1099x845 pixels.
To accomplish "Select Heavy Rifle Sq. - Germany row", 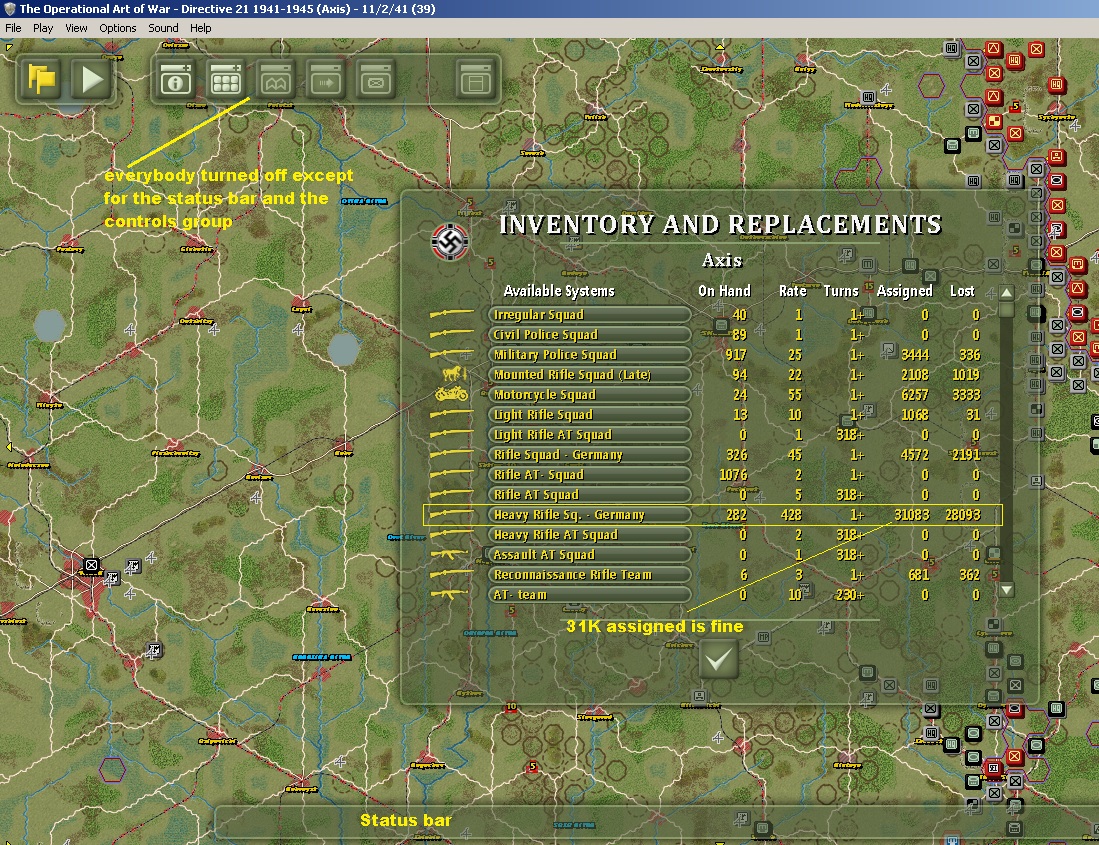I will (589, 514).
